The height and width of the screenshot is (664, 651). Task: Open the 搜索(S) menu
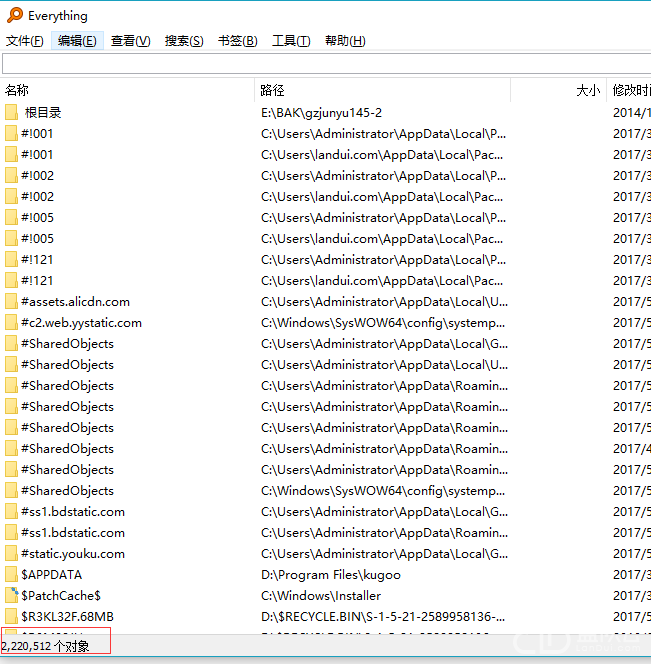[x=184, y=41]
